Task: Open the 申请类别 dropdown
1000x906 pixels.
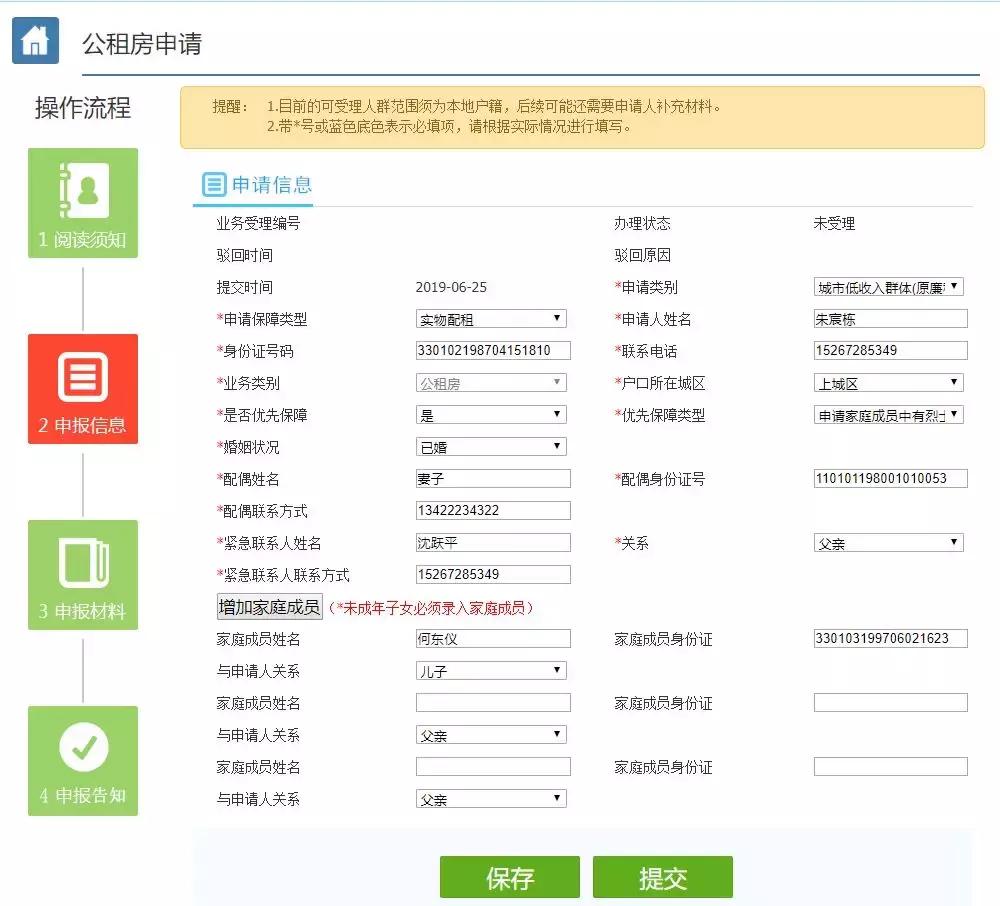Action: click(889, 286)
